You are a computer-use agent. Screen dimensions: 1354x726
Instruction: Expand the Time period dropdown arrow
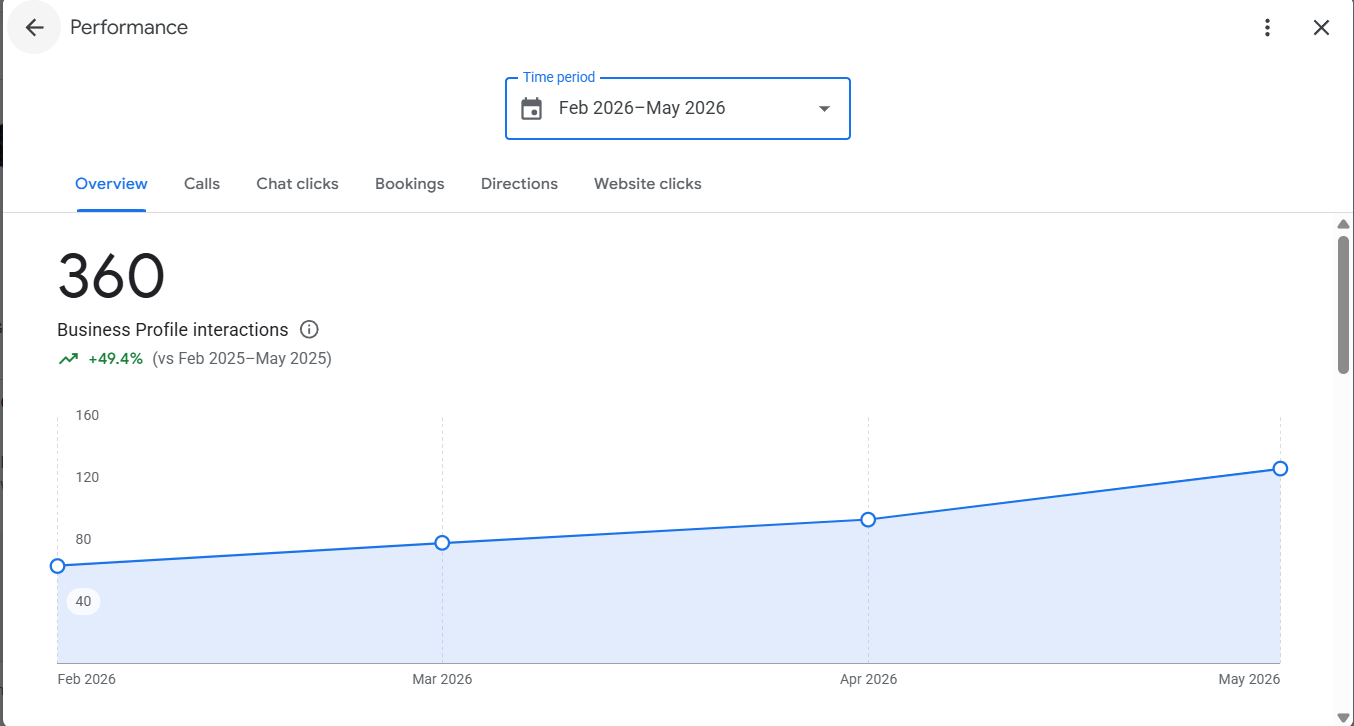(824, 108)
